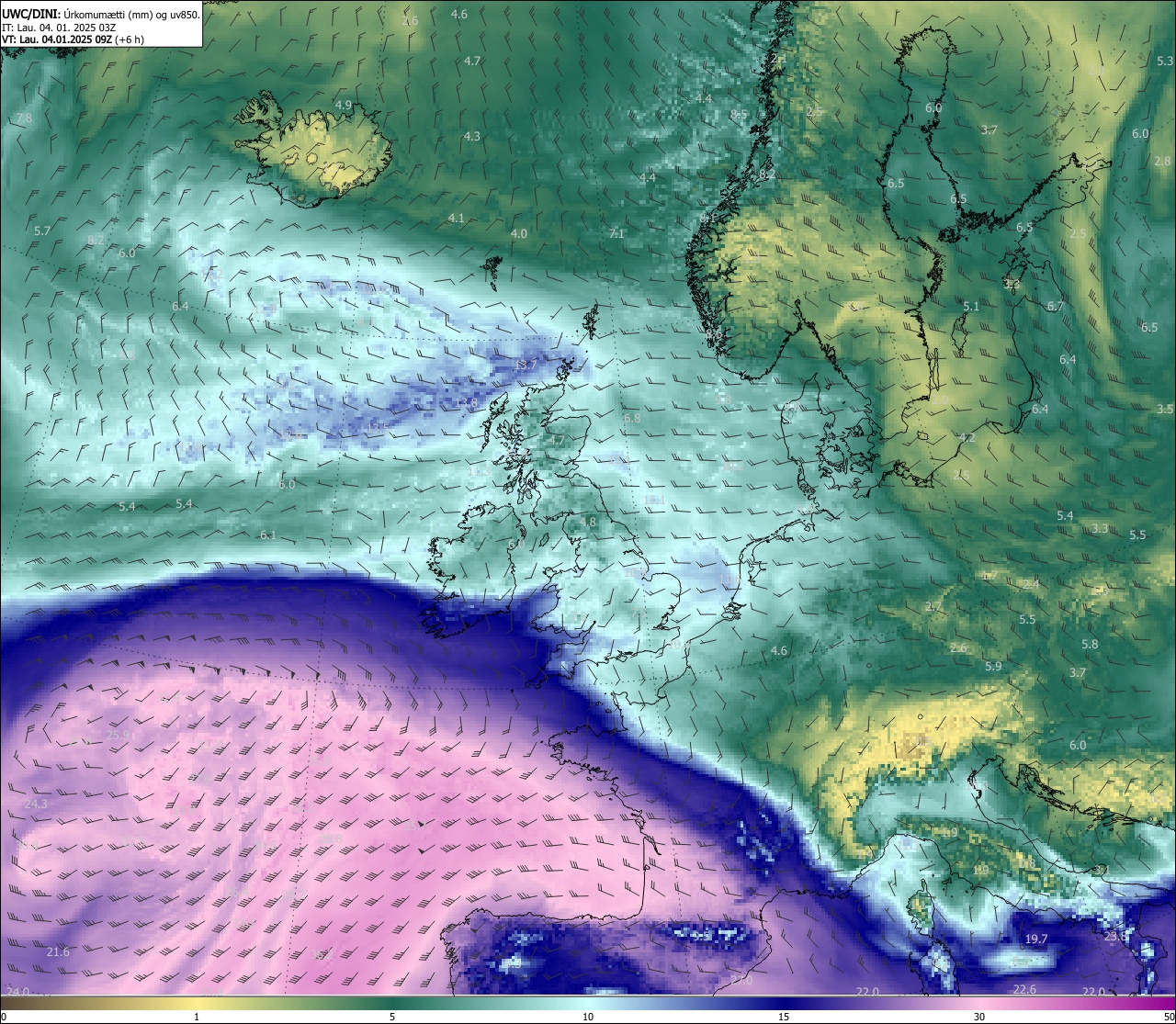Click the 4.1 value on the map

[x=457, y=219]
